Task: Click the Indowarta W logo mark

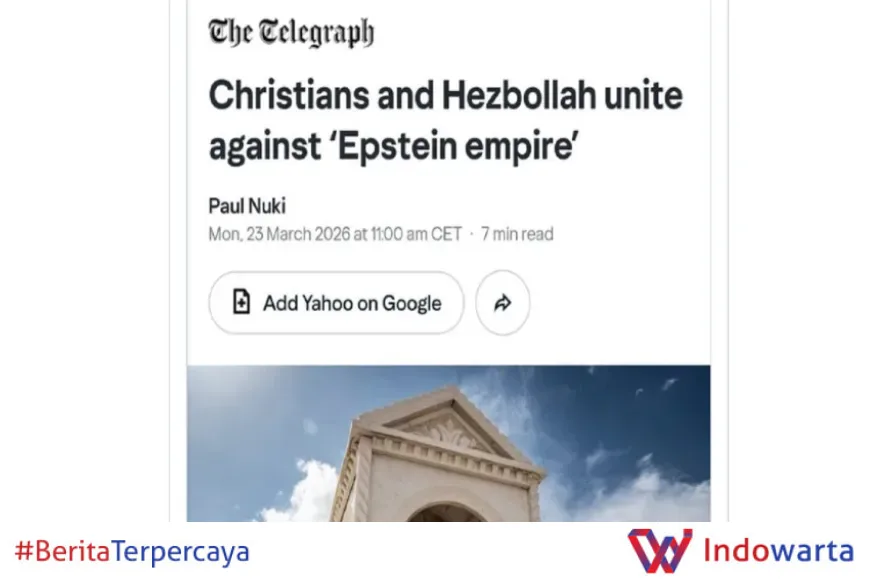Action: (x=660, y=550)
